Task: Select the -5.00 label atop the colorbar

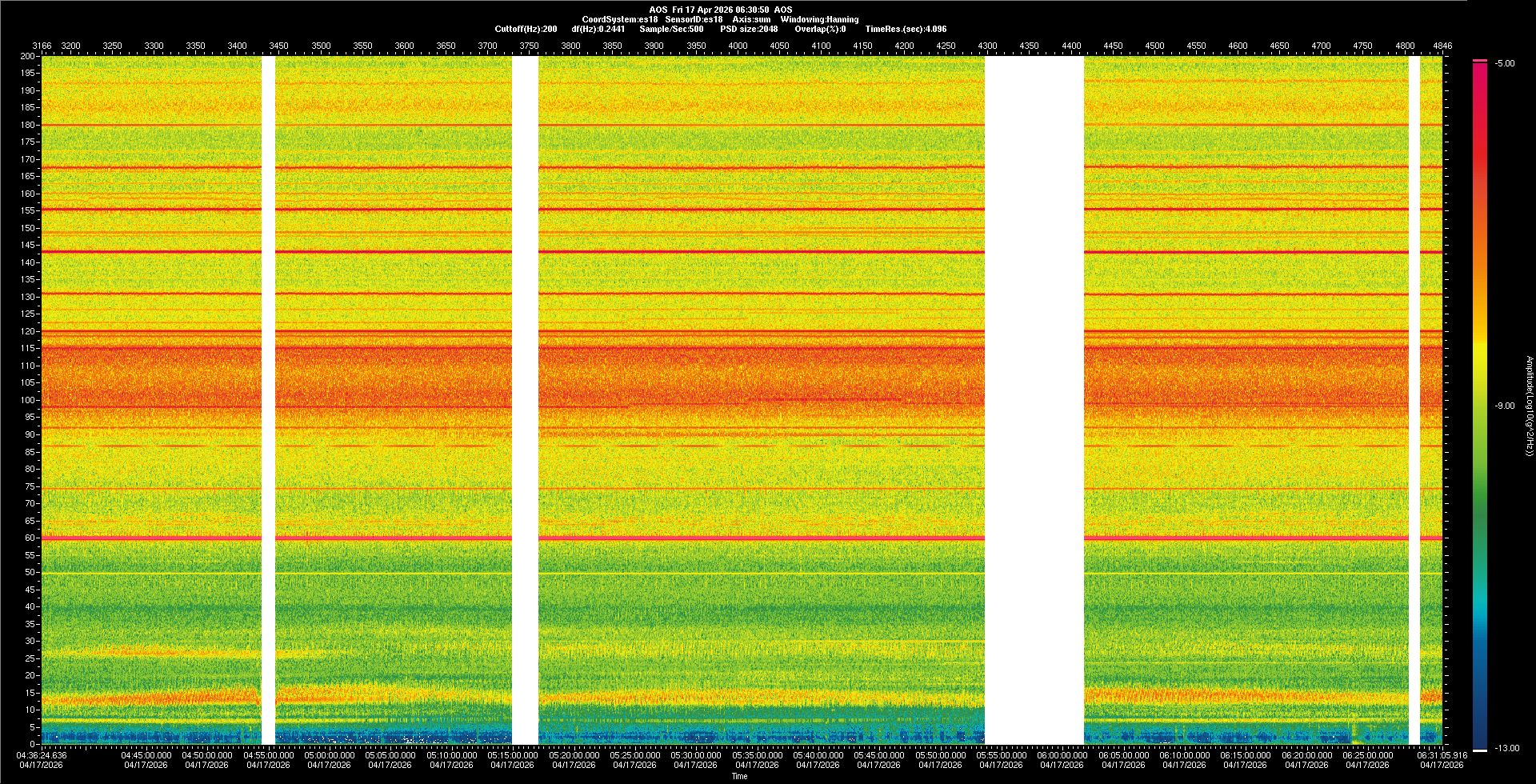Action: pos(1504,64)
